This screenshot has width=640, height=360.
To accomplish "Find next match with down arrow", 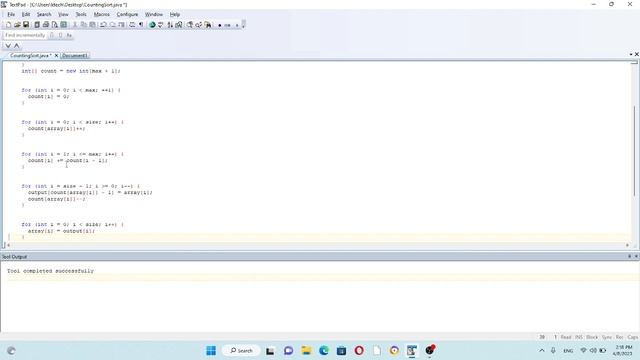I will click(8, 45).
